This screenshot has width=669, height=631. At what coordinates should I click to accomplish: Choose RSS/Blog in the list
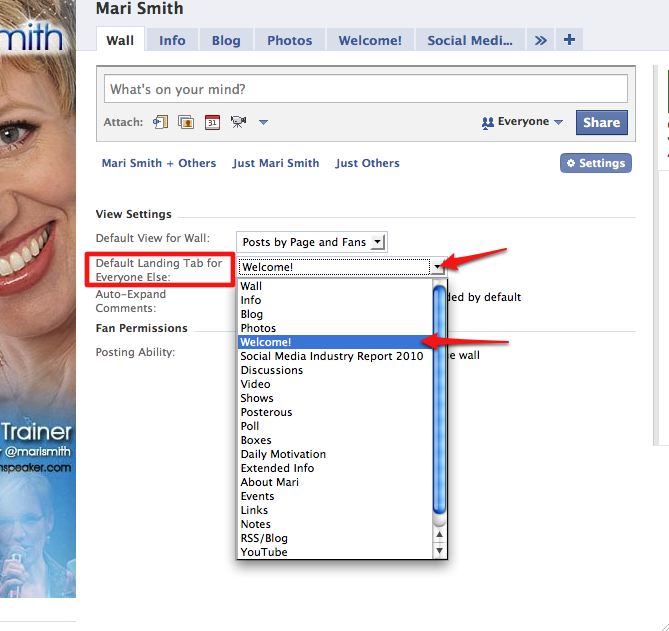(335, 538)
